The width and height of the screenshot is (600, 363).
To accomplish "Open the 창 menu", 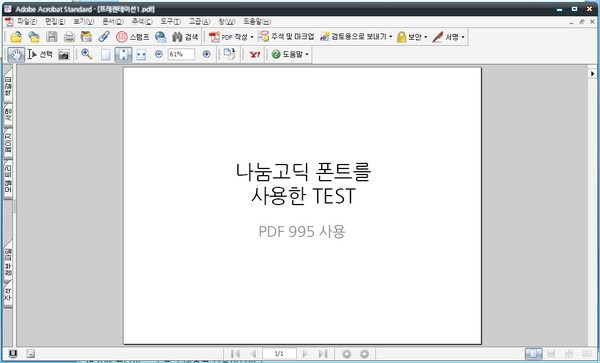I will pos(227,21).
